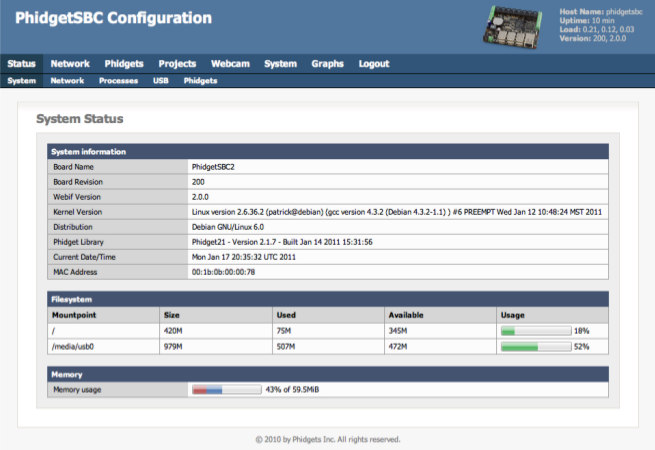
Task: Click the Memory section header
Action: click(328, 374)
